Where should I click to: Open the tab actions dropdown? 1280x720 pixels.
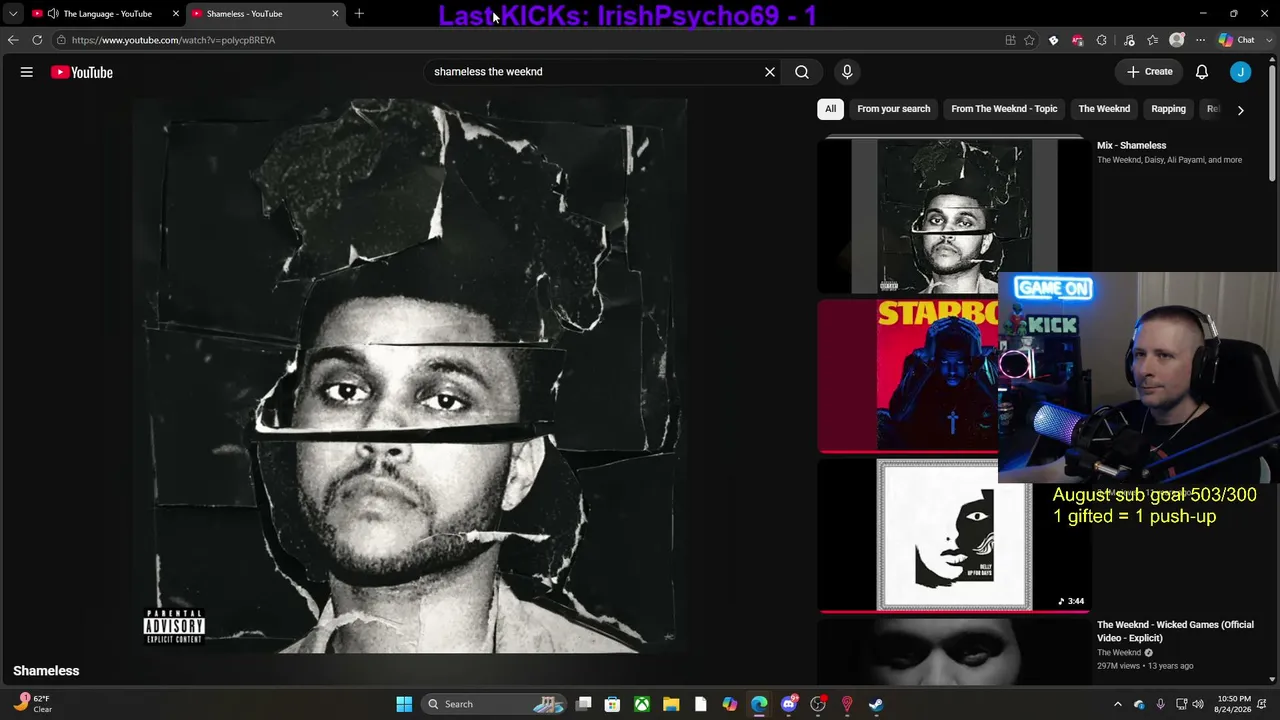click(x=13, y=14)
